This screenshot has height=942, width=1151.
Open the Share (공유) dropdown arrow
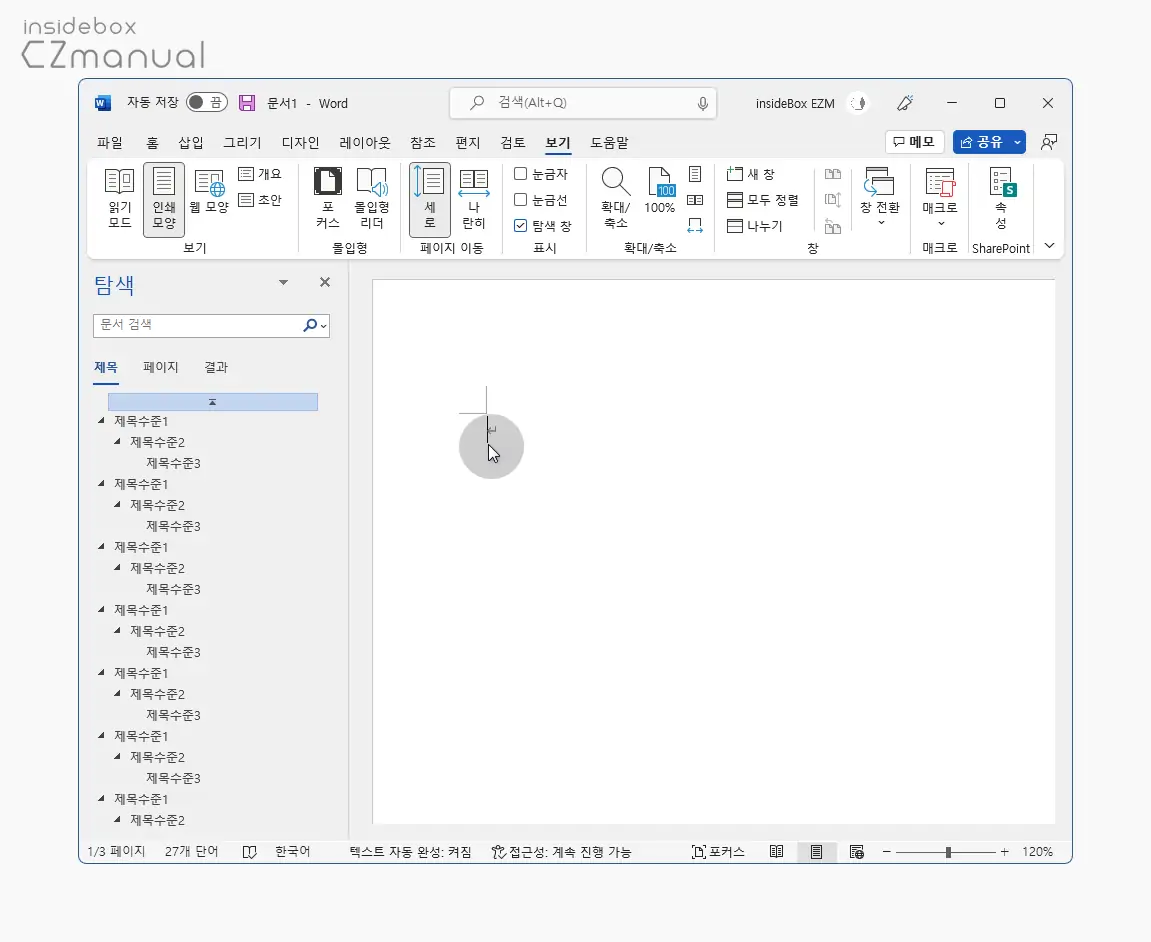[x=1017, y=142]
